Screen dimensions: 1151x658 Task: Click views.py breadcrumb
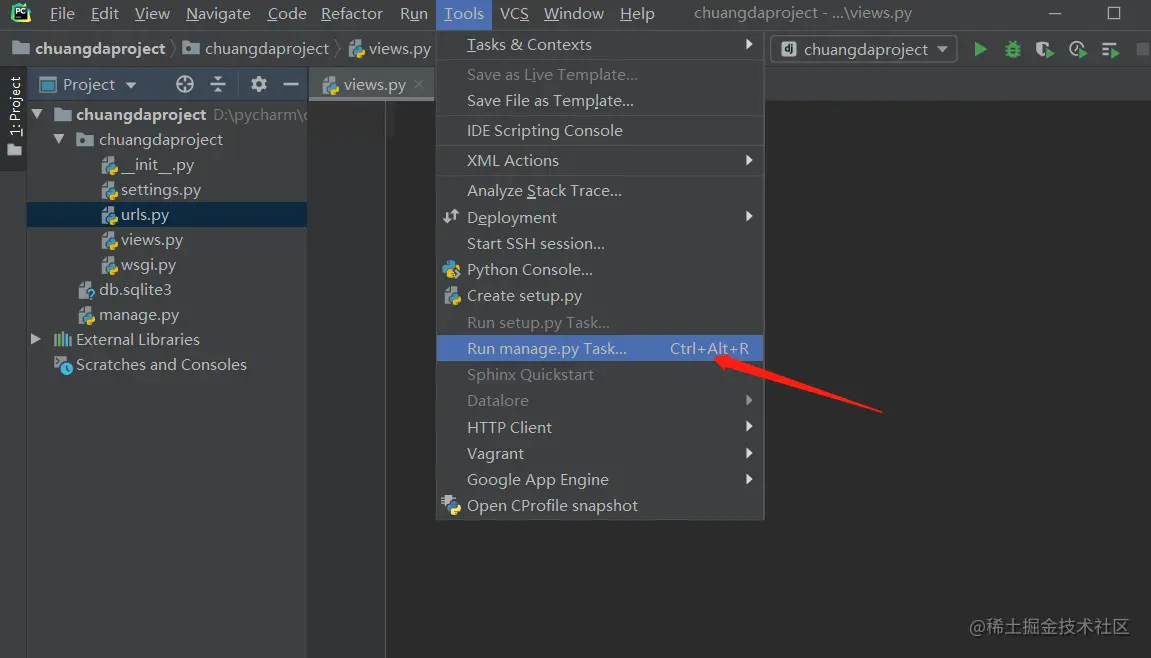390,48
